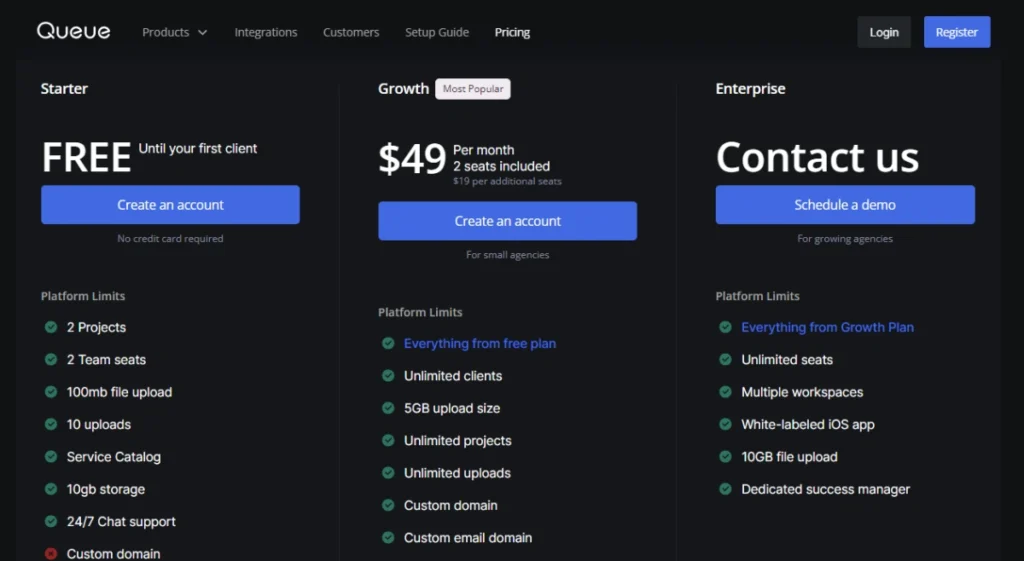
Task: Click check icon beside Unlimited seats
Action: 725,359
